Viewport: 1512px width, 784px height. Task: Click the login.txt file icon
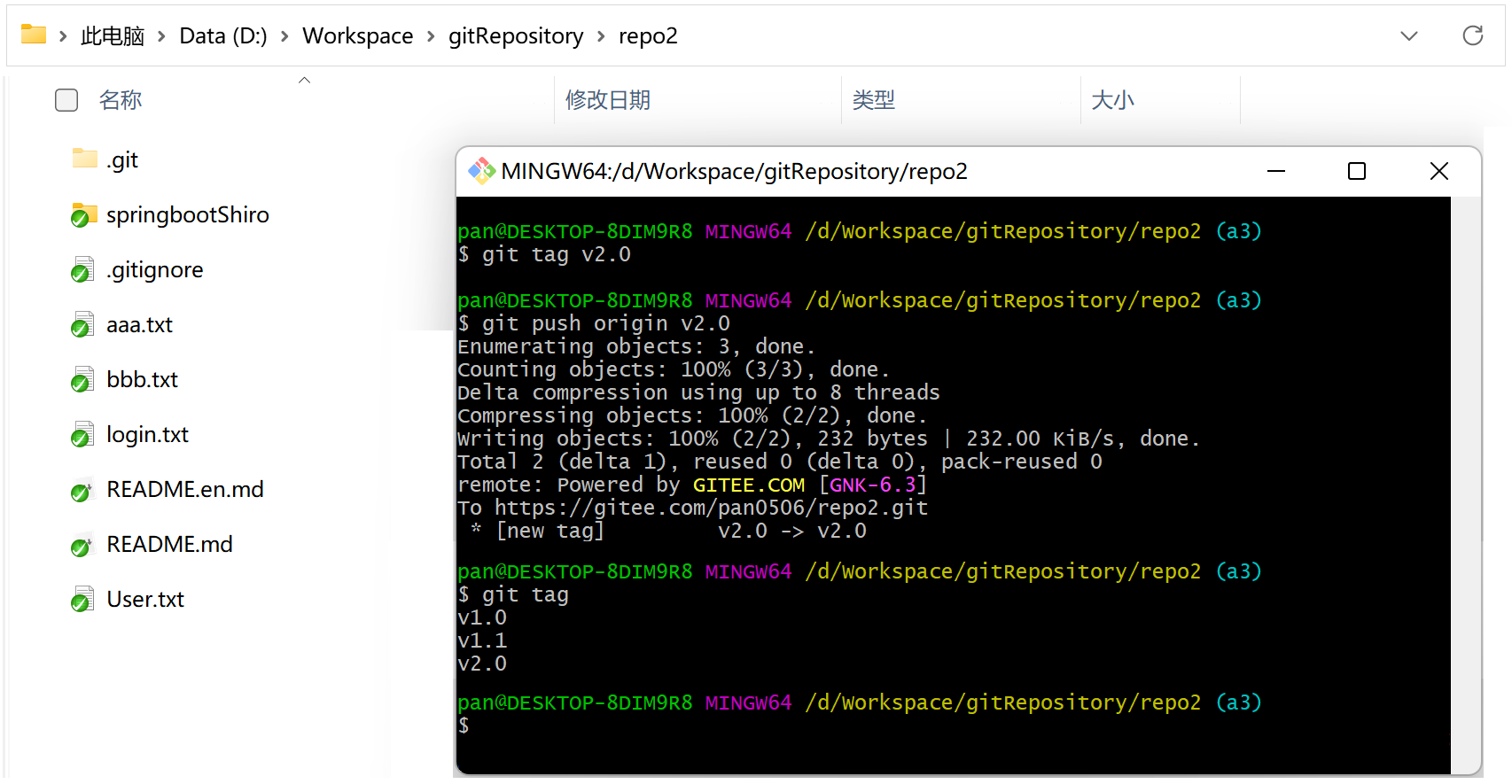coord(83,435)
